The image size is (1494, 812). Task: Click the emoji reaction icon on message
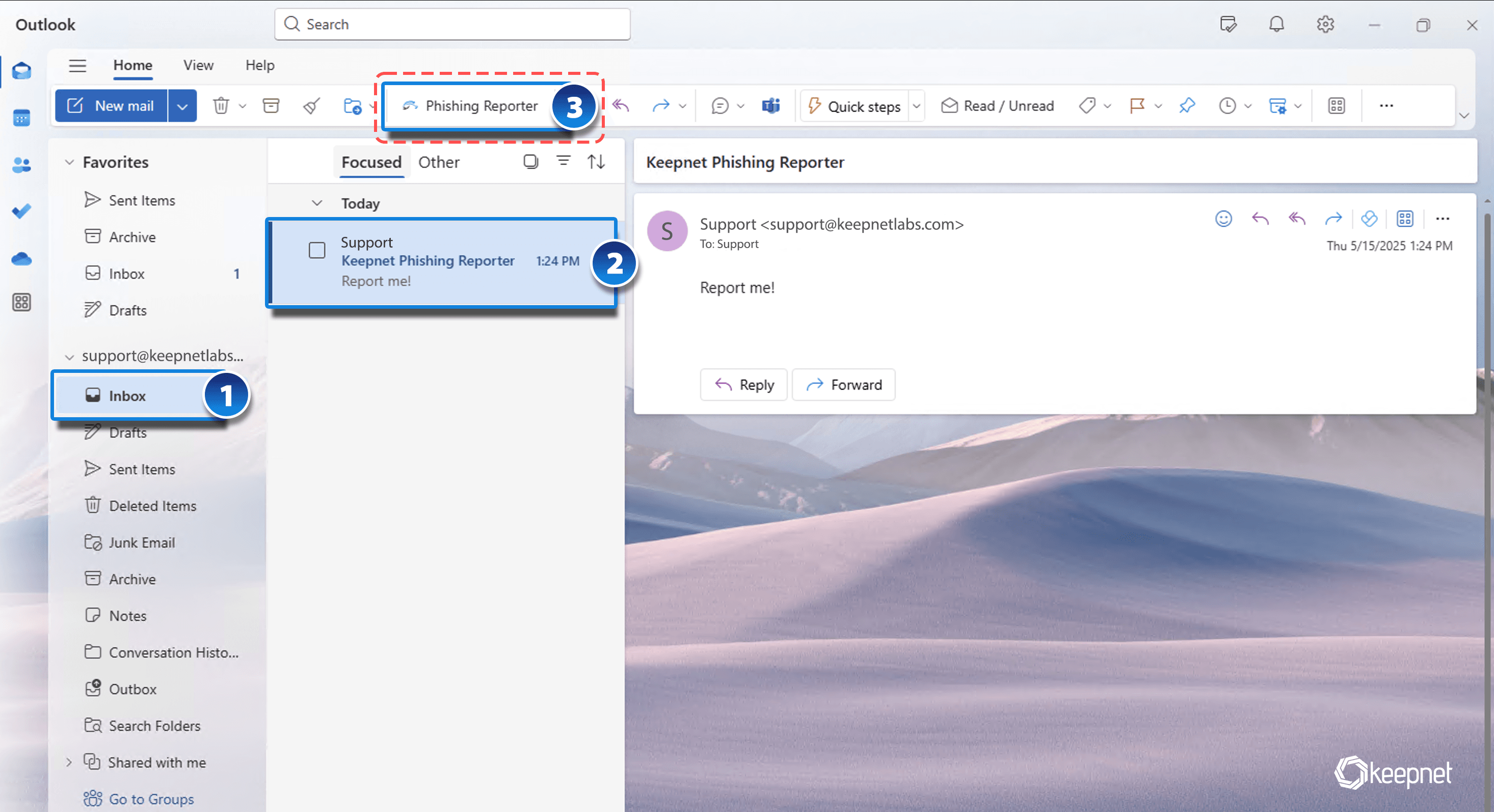click(x=1223, y=219)
